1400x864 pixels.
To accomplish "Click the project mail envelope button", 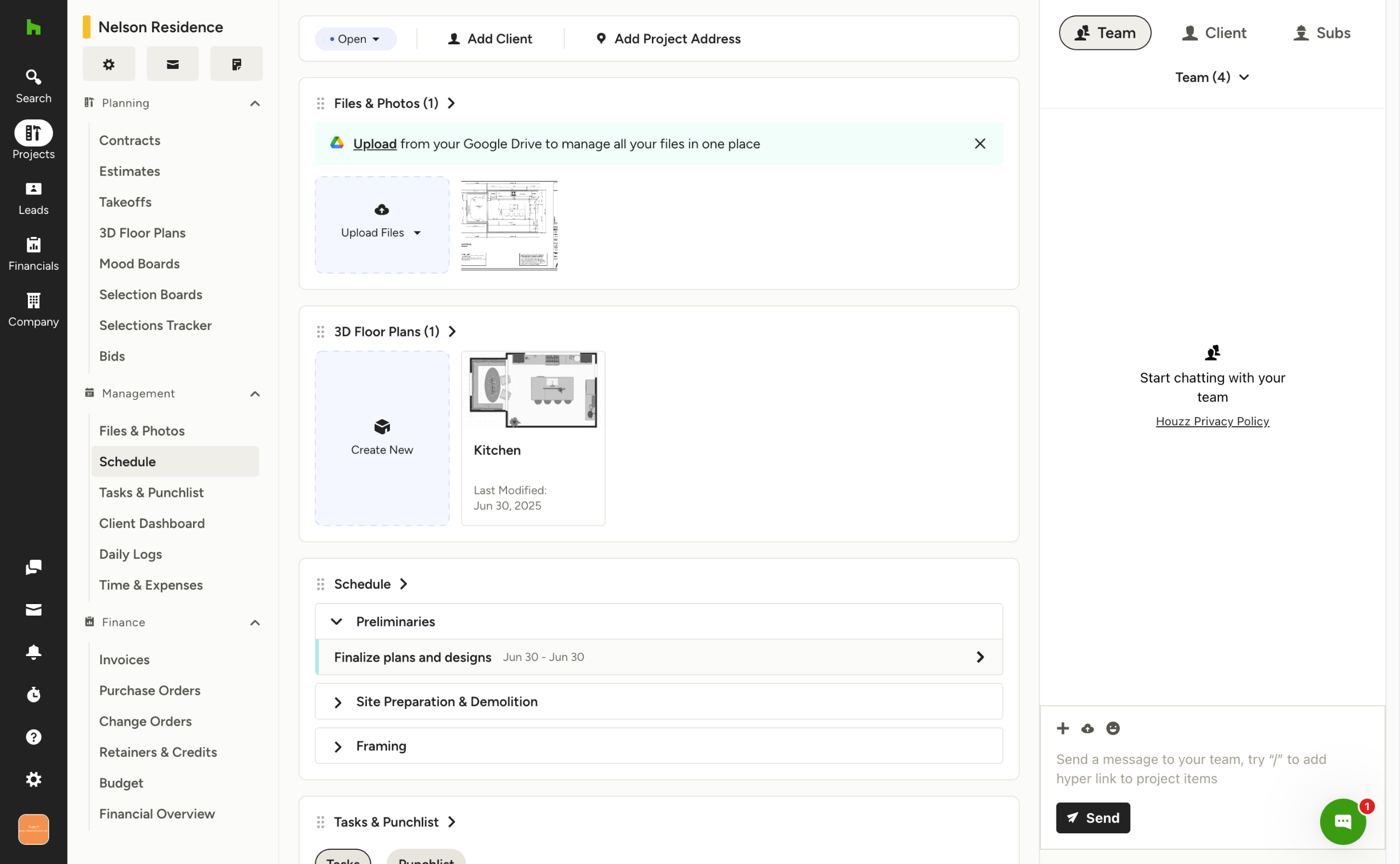I will coord(172,64).
